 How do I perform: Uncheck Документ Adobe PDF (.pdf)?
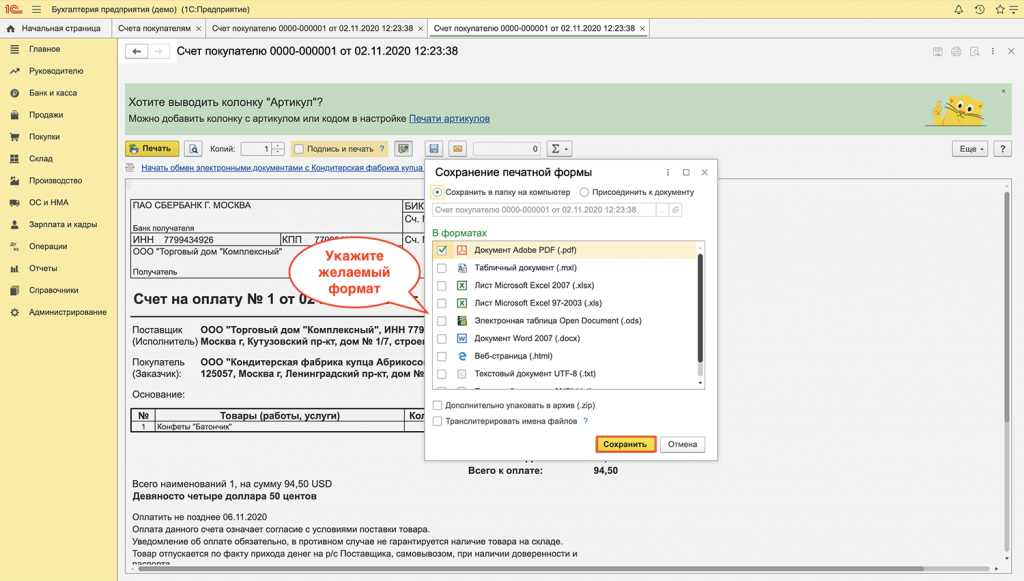(442, 250)
